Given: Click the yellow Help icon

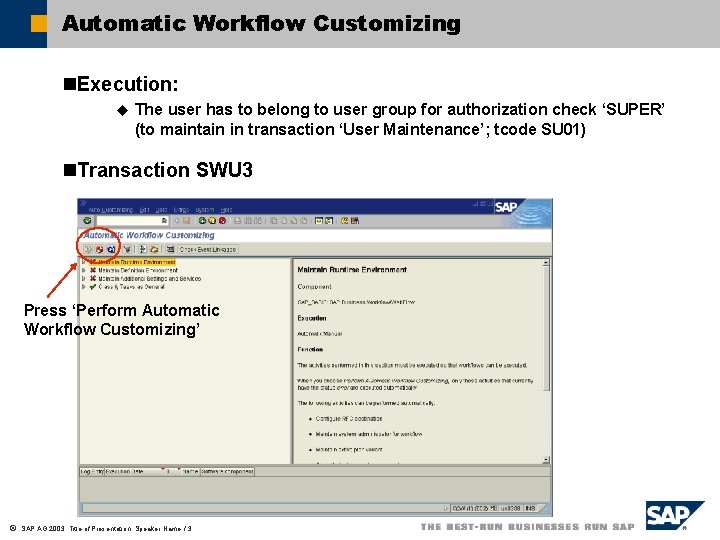Looking at the screenshot, I should [x=344, y=221].
